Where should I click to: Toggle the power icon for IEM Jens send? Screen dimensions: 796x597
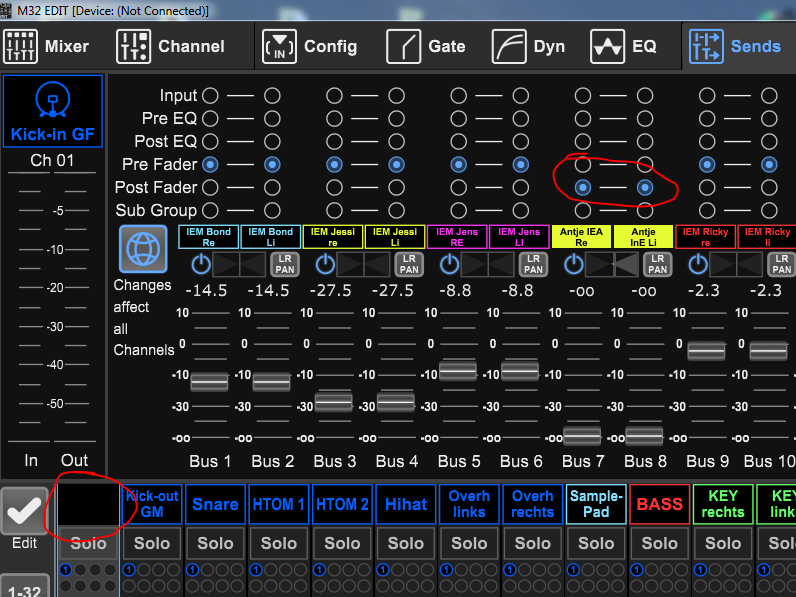coord(450,264)
